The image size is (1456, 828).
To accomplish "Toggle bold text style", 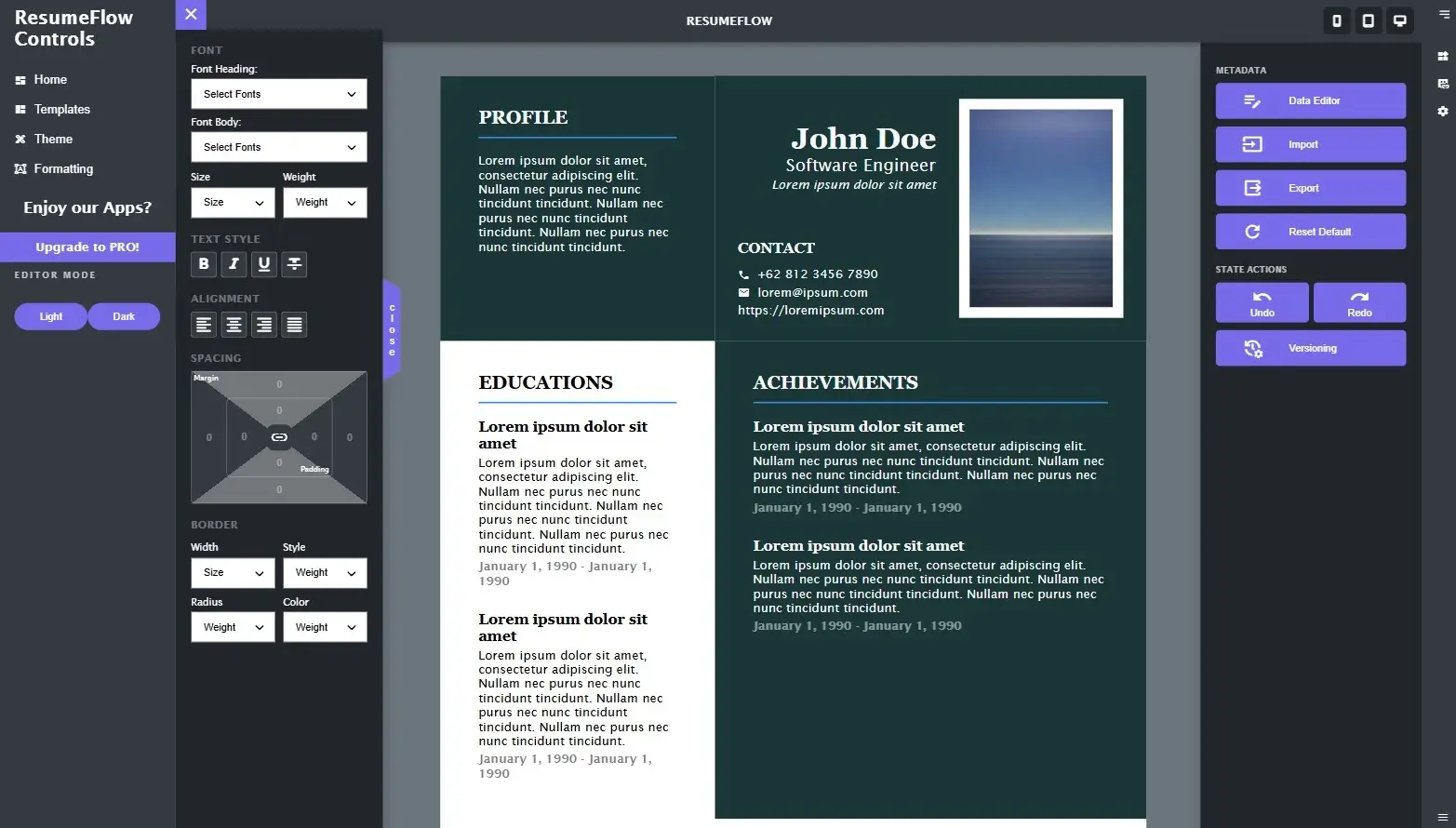I will point(203,264).
